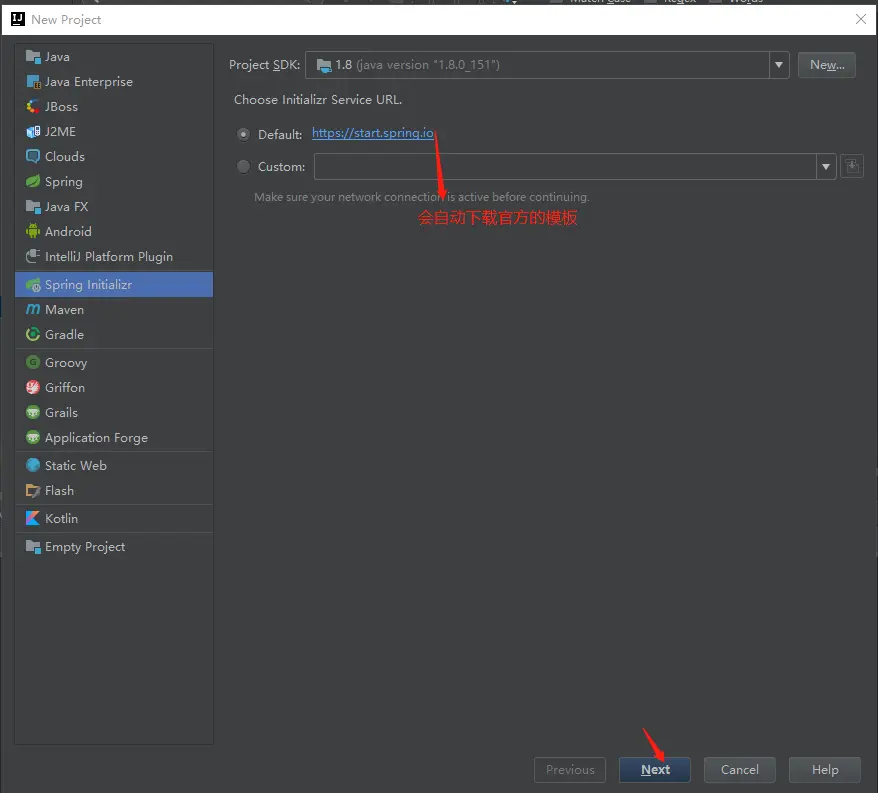Click the Next button

tap(655, 769)
